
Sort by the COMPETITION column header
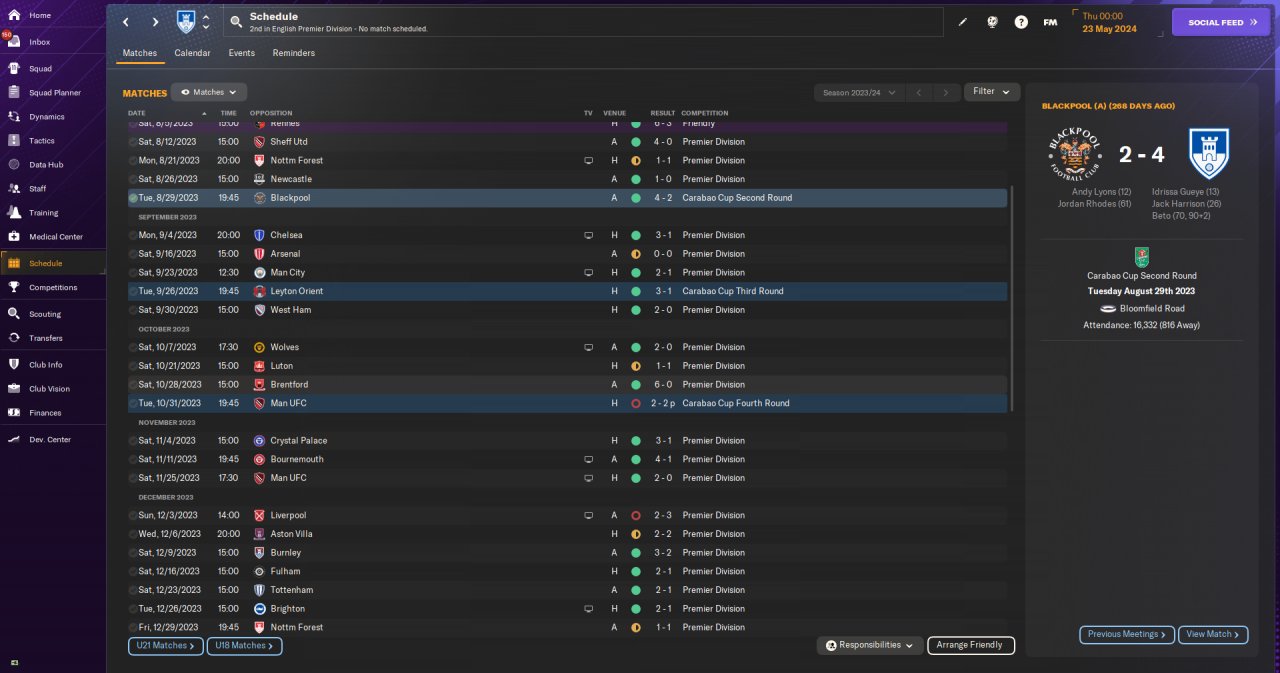click(705, 113)
